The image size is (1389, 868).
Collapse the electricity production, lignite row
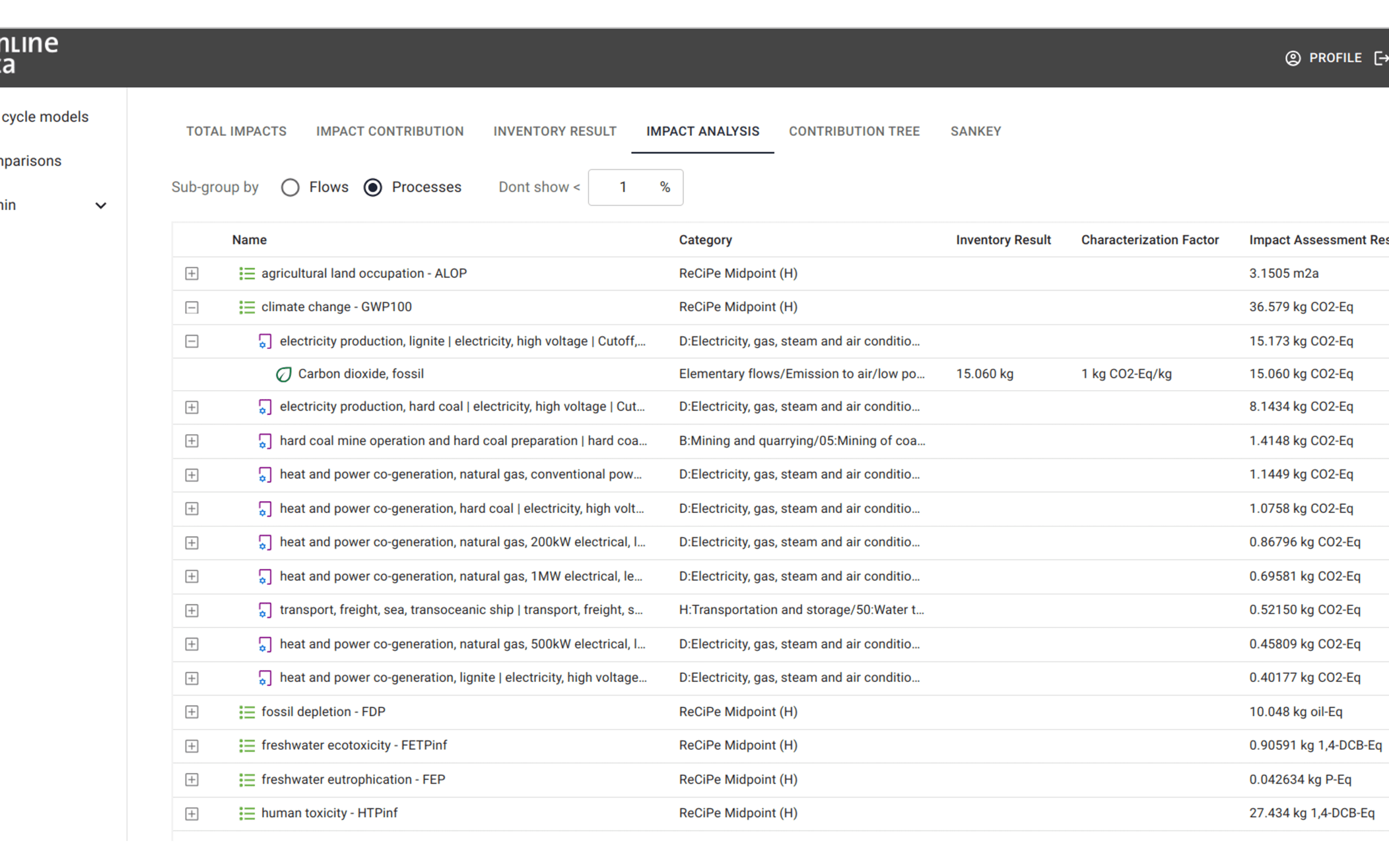(191, 341)
